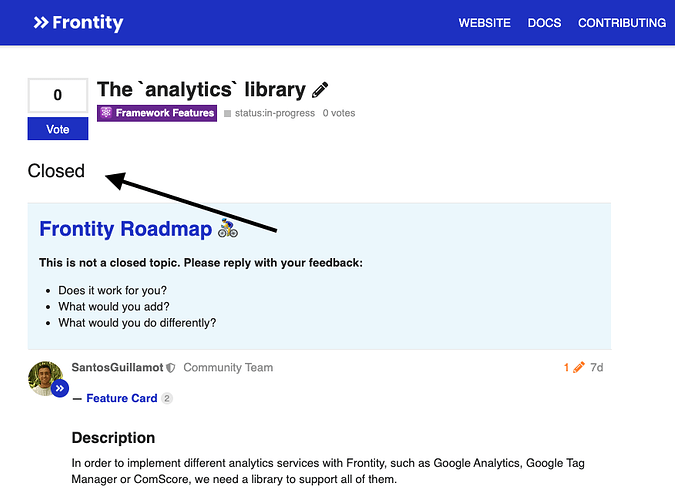The height and width of the screenshot is (500, 675).
Task: Open the CONTRIBUTING header link
Action: point(621,23)
